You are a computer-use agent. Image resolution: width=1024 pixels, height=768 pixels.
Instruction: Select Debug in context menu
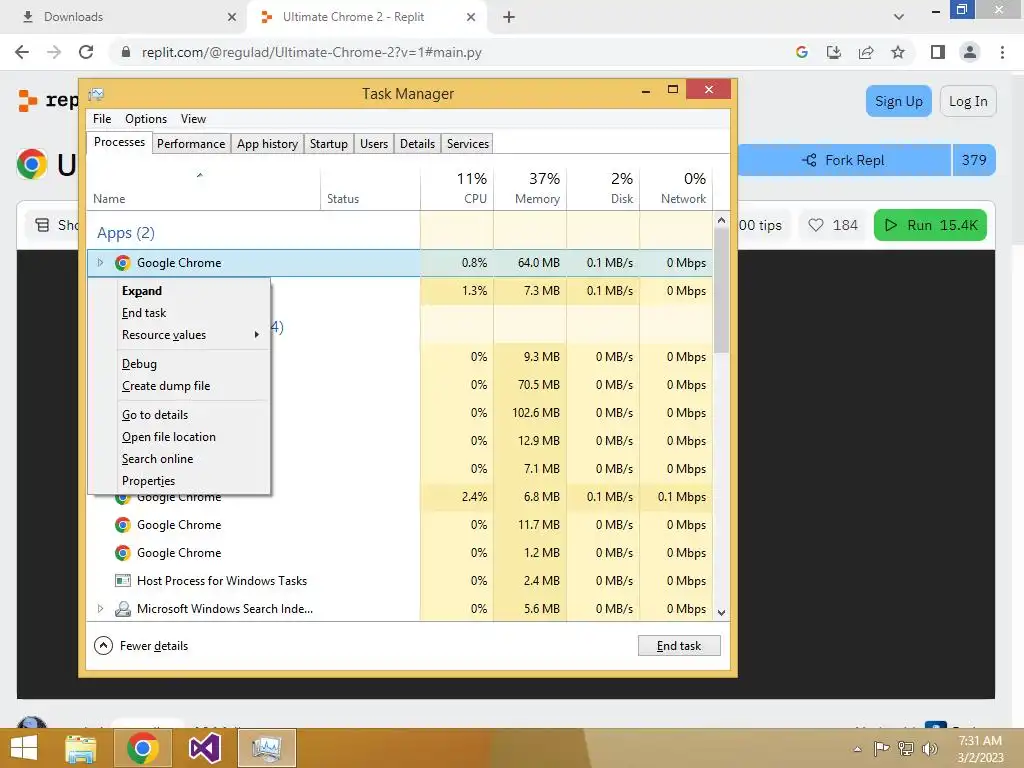[x=179, y=364]
